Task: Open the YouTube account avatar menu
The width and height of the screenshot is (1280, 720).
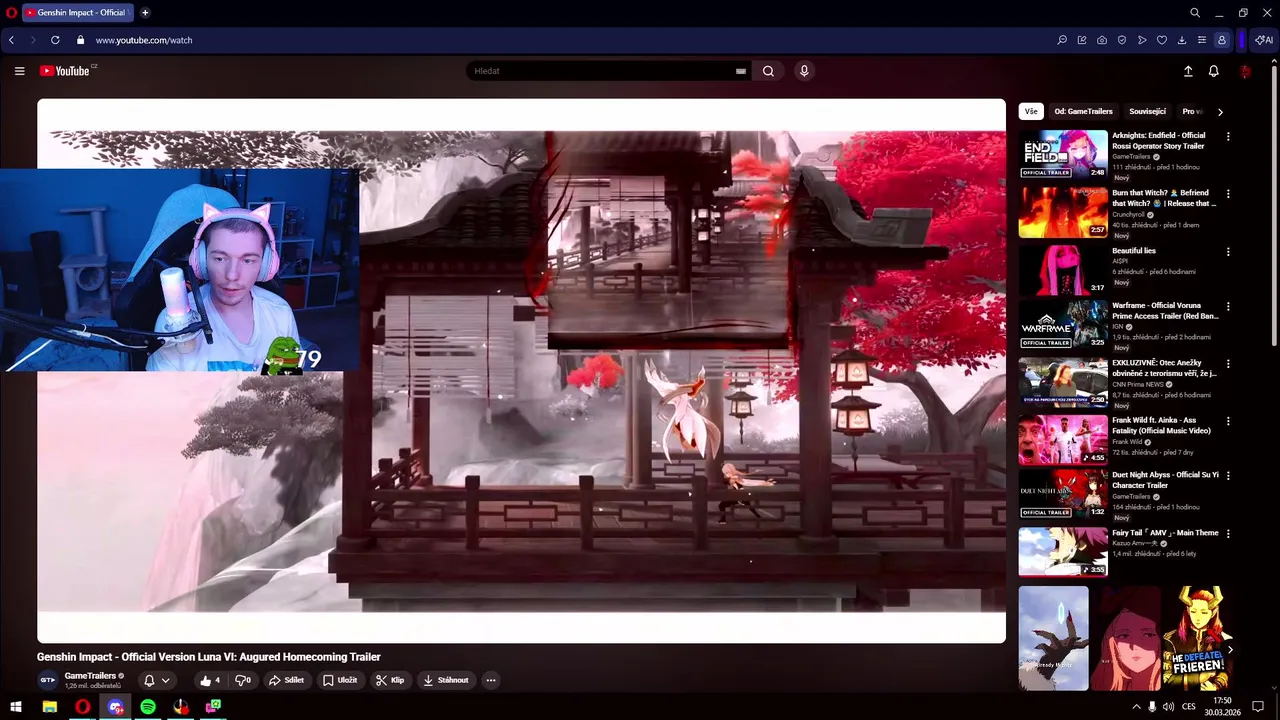Action: tap(1245, 71)
